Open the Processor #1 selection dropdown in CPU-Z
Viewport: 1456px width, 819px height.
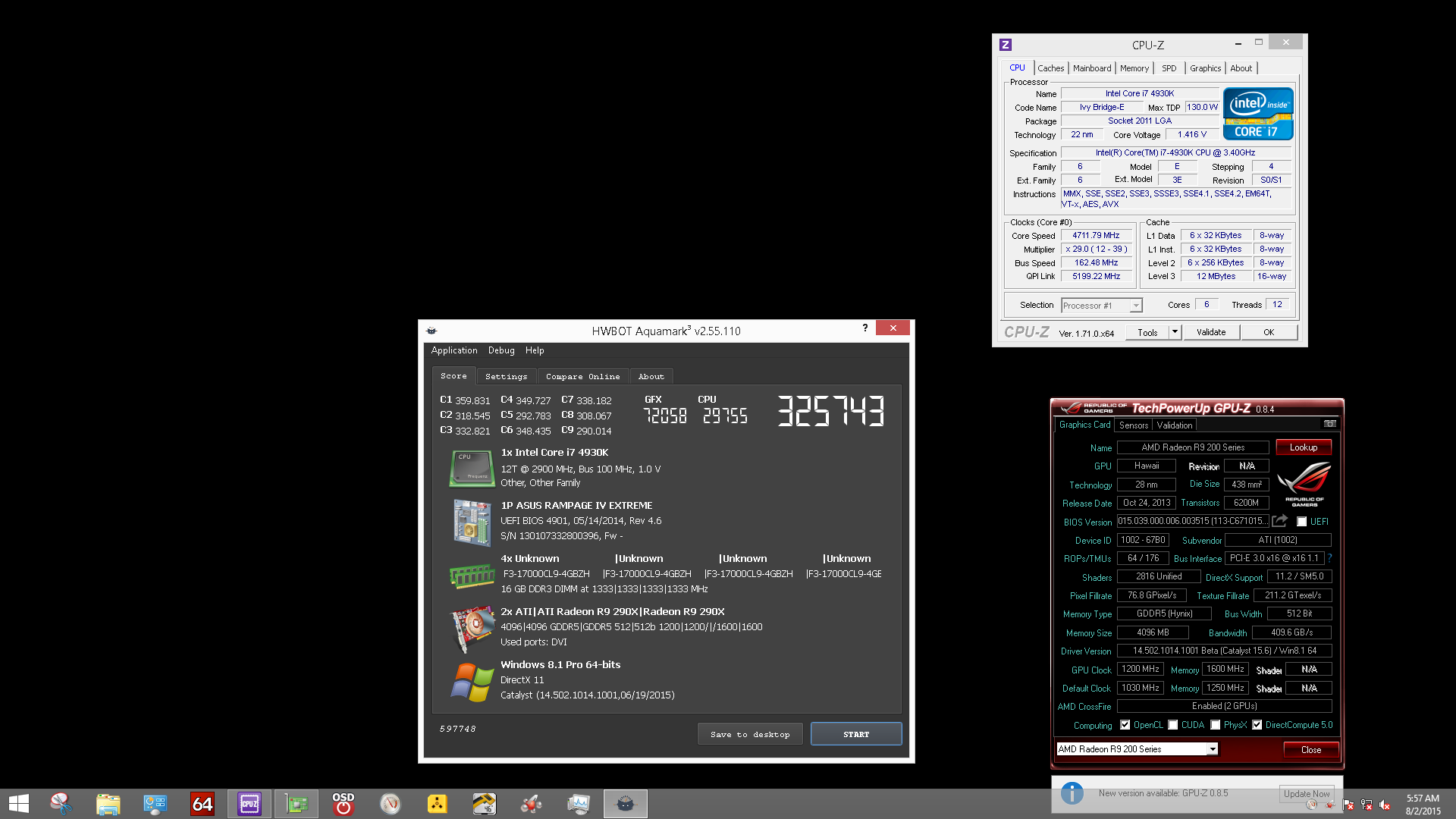pos(1101,306)
